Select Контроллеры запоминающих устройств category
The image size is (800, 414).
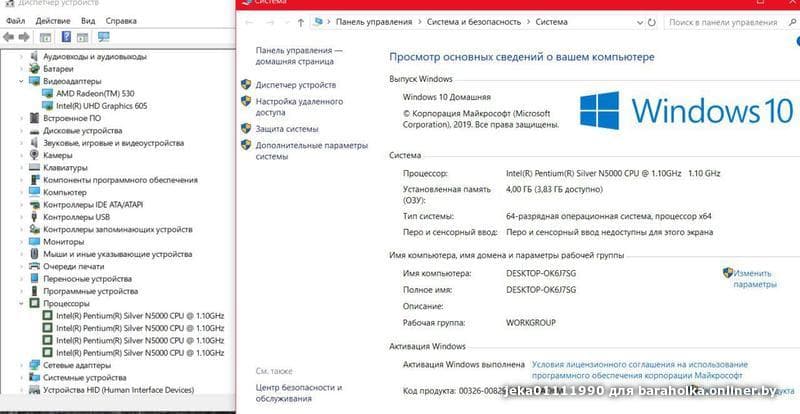click(x=117, y=229)
